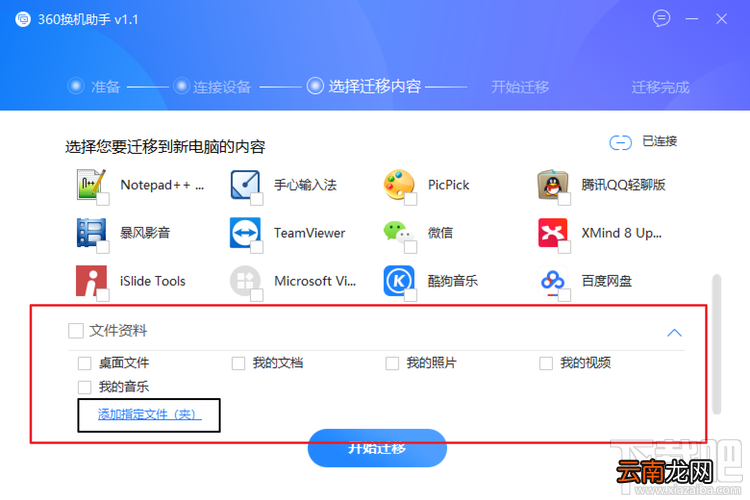Click the PicPick palette icon
Image resolution: width=750 pixels, height=500 pixels.
398,184
